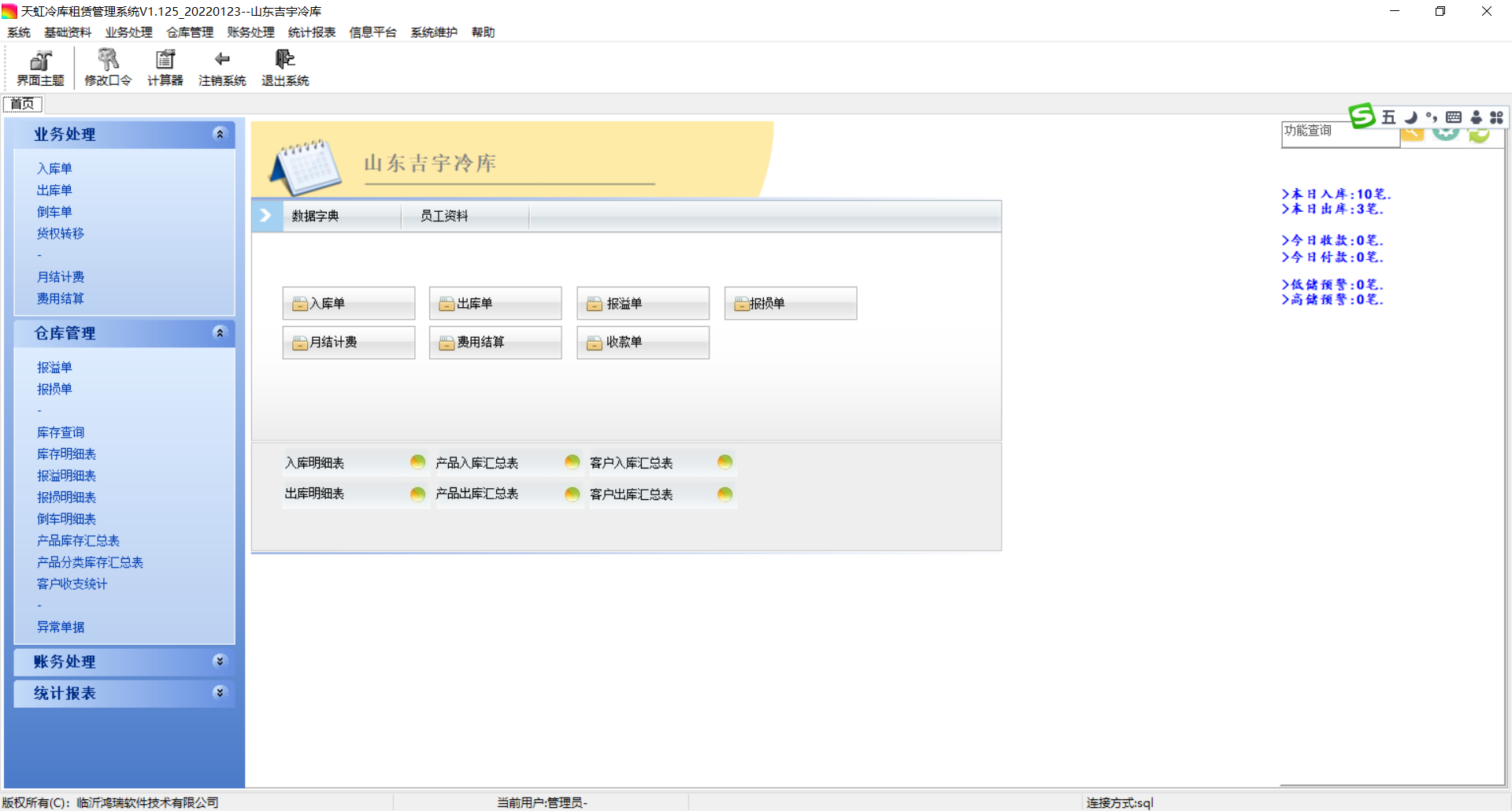This screenshot has height=811, width=1512.
Task: Toggle punctuation mode in IME bar
Action: [x=1432, y=117]
